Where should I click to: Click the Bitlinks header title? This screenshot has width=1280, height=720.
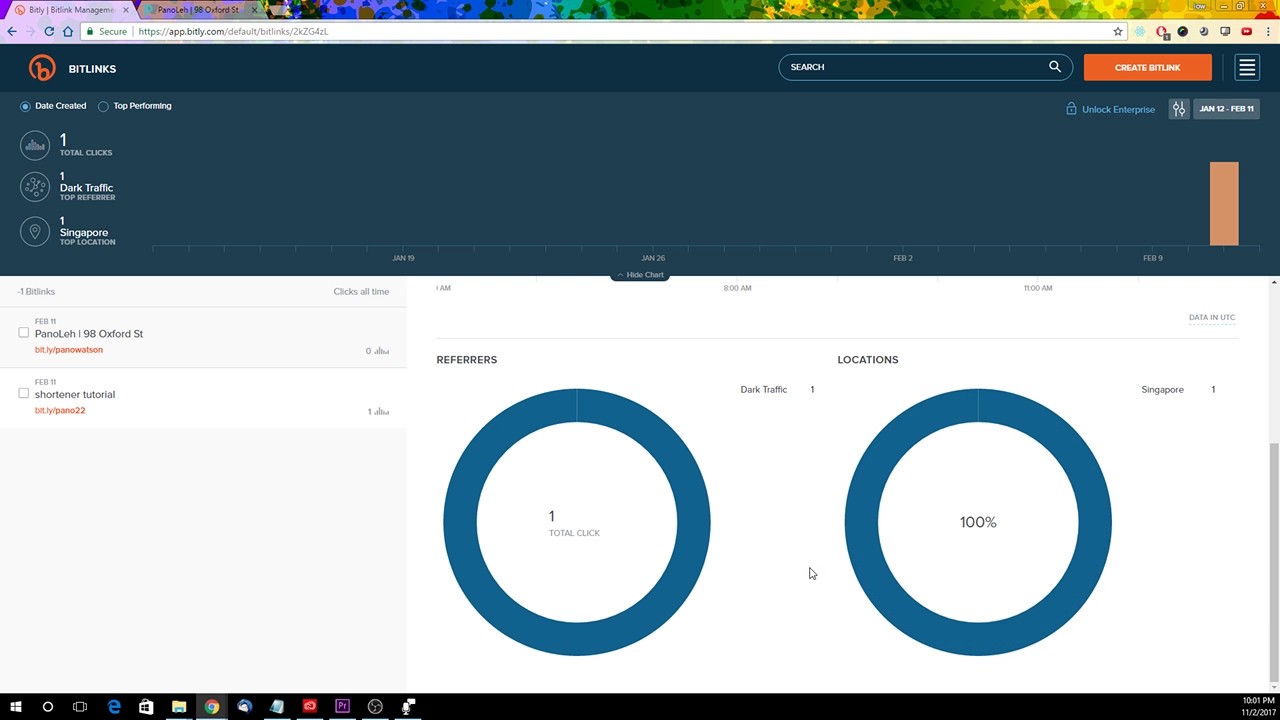click(x=93, y=69)
